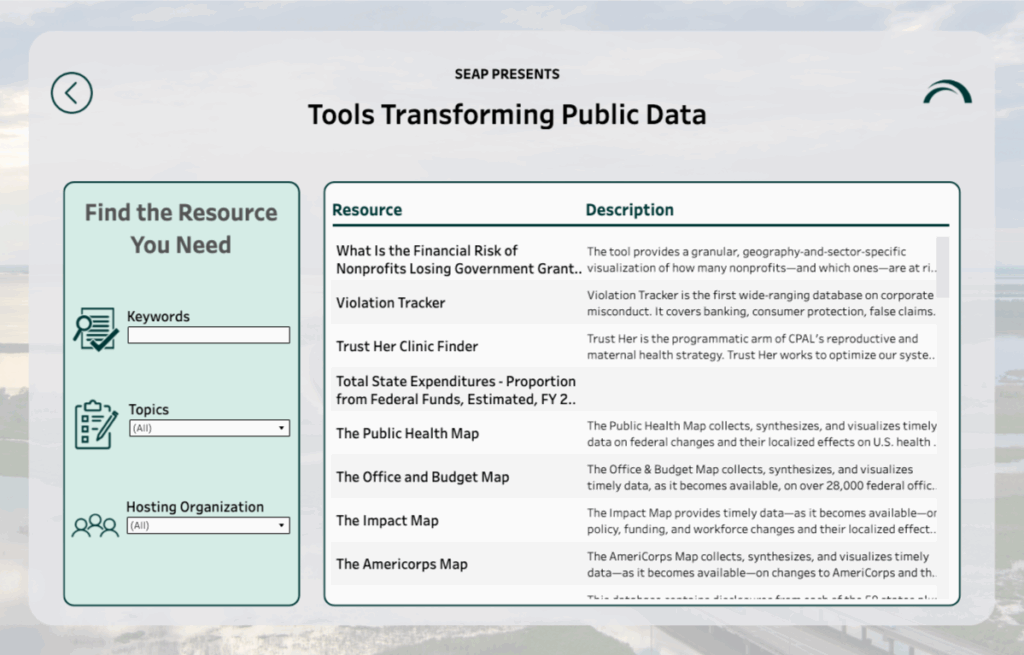
Task: Click the Resource column header
Action: (x=367, y=210)
